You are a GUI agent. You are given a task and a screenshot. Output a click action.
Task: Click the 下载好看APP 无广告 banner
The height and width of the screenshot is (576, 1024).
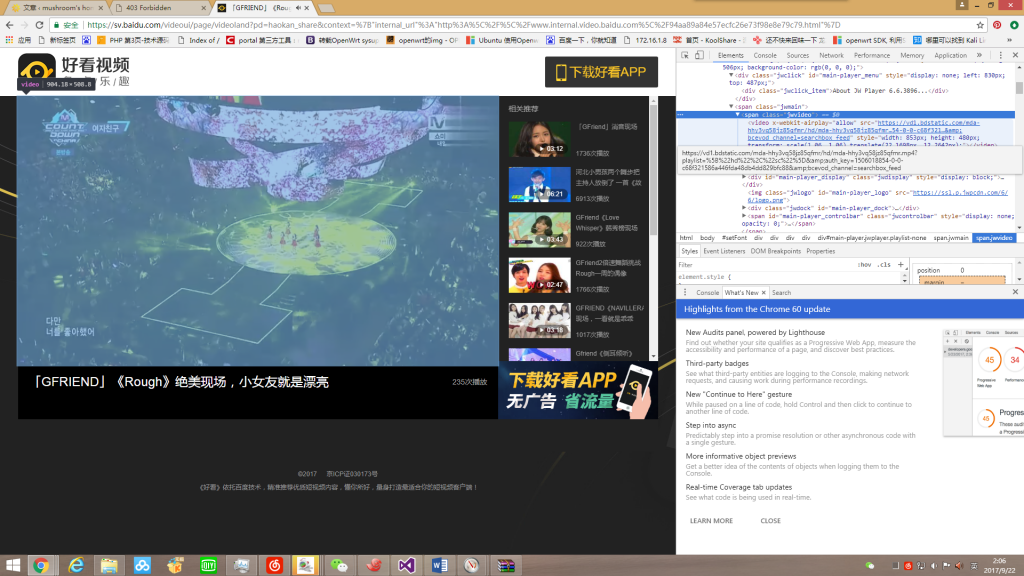point(578,391)
